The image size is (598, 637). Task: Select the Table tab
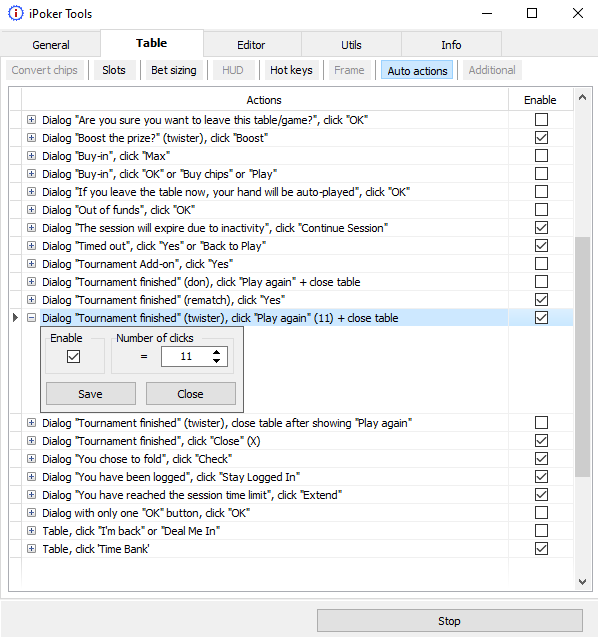pyautogui.click(x=152, y=43)
